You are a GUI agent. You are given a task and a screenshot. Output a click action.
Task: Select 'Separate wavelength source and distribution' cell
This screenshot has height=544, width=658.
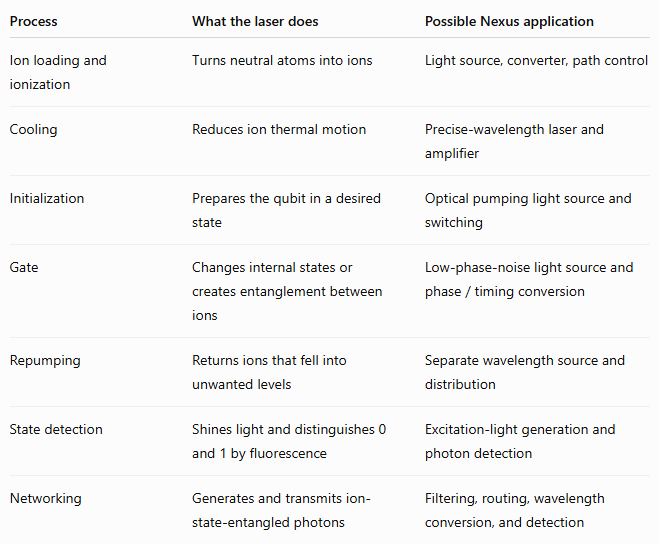tap(525, 372)
